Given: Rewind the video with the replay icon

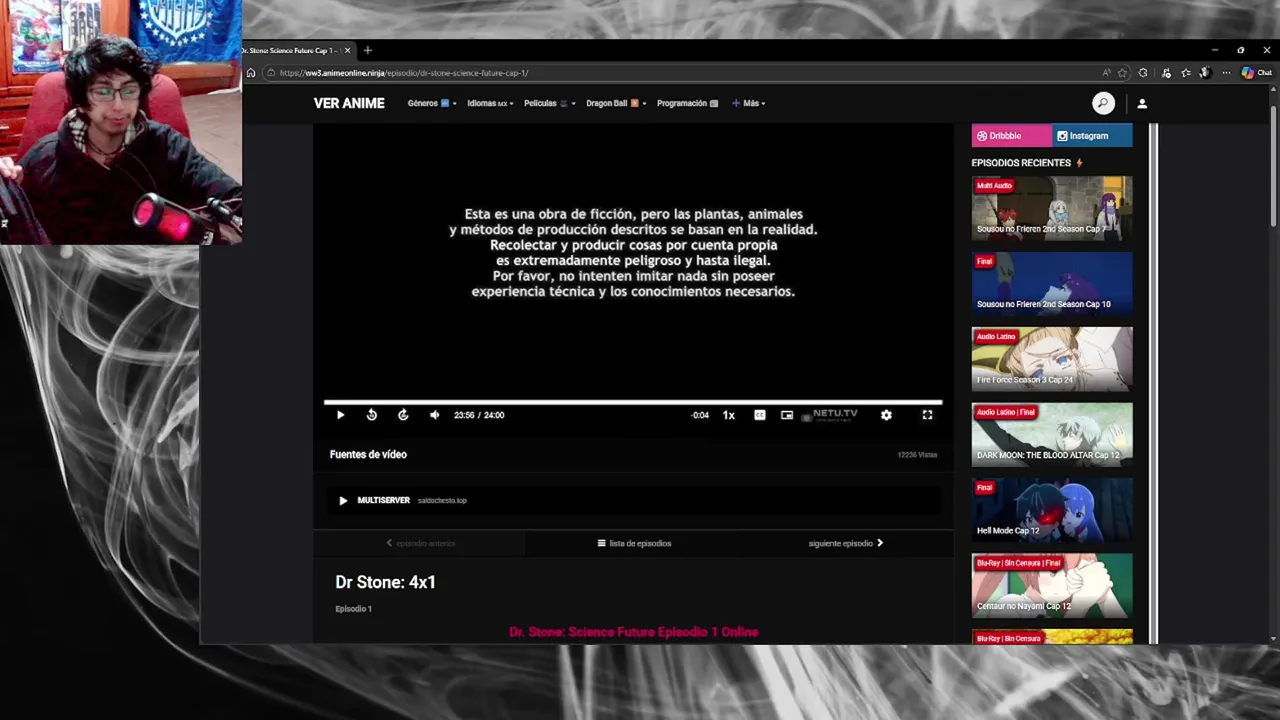Looking at the screenshot, I should (372, 415).
